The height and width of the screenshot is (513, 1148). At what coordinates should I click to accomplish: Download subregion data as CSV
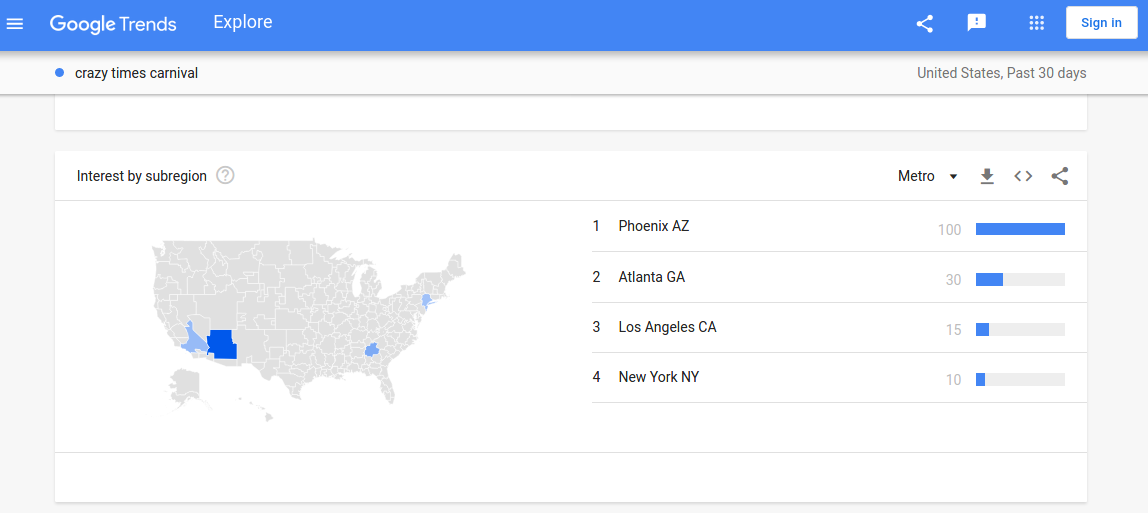[987, 176]
